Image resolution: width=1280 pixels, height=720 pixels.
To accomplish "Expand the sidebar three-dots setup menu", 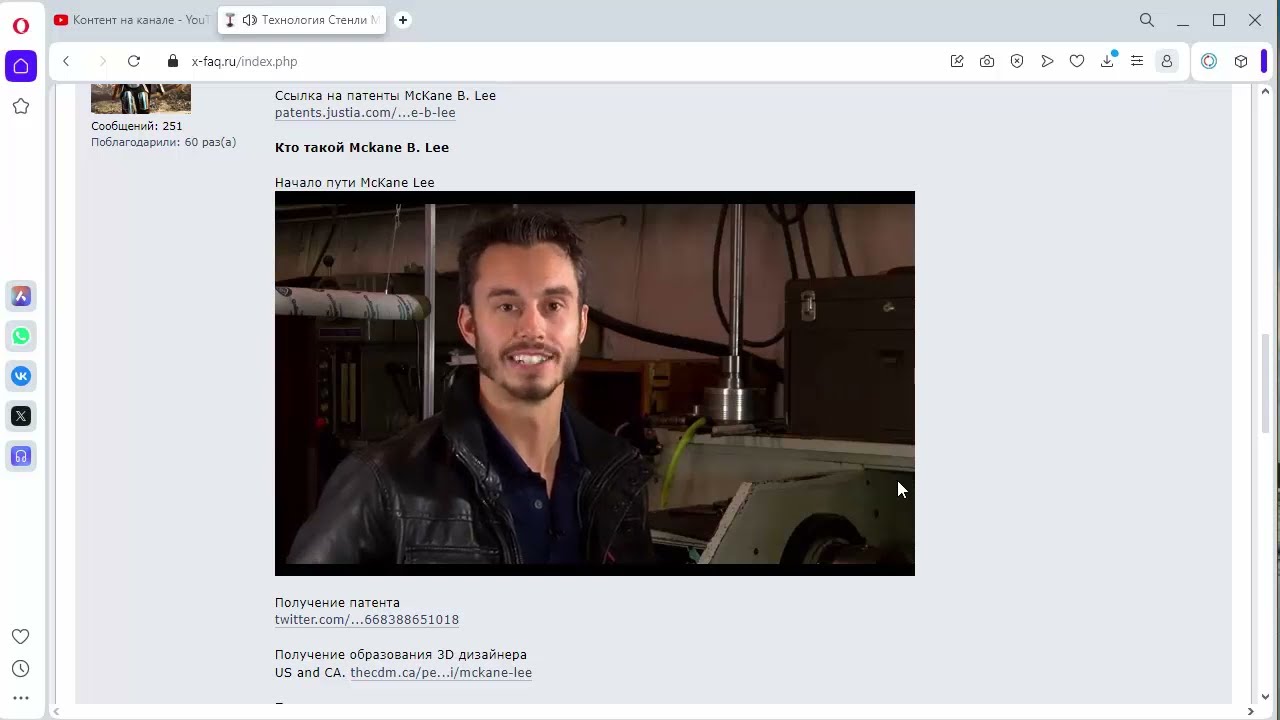I will [21, 698].
